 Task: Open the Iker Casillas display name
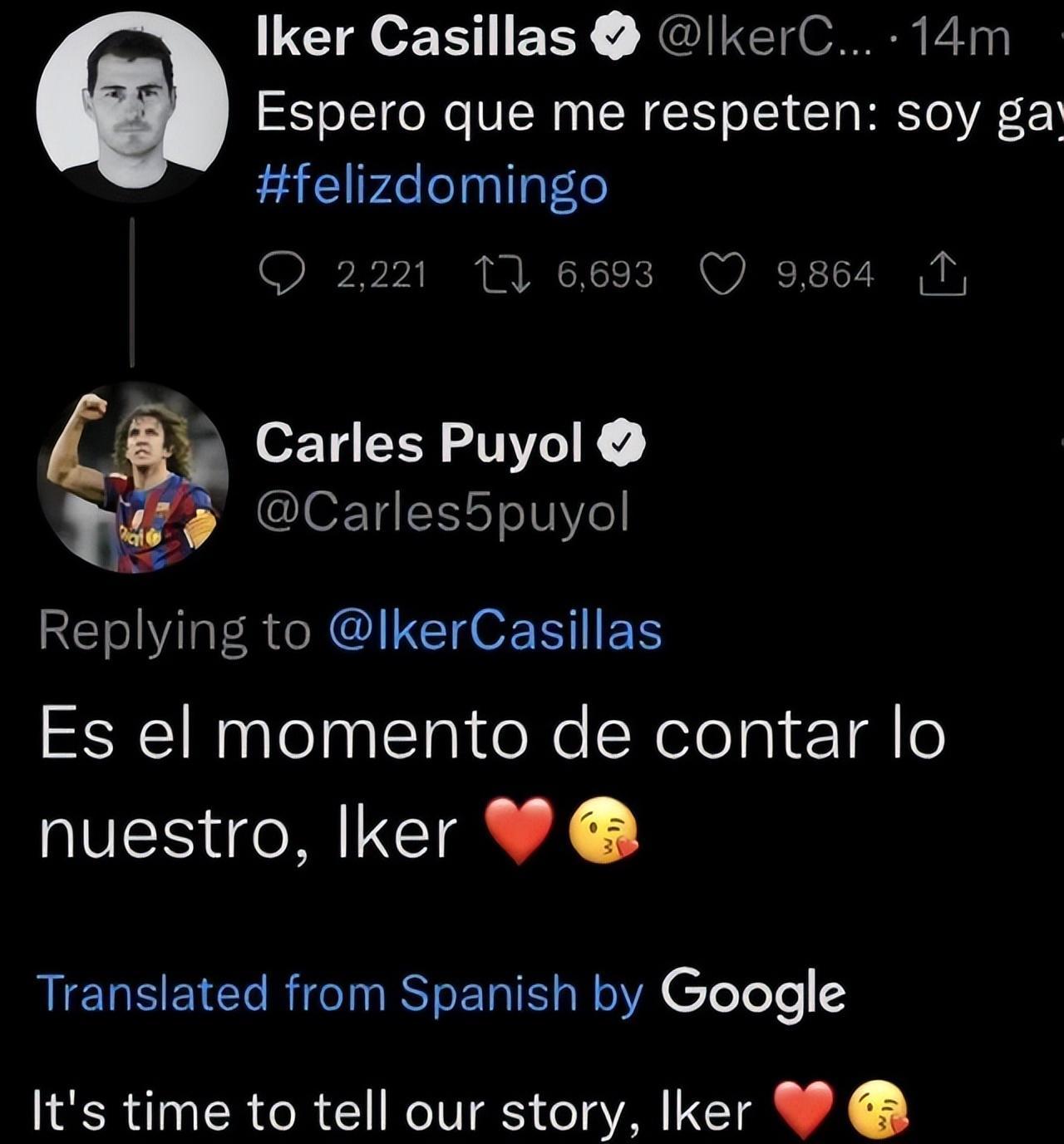click(416, 38)
